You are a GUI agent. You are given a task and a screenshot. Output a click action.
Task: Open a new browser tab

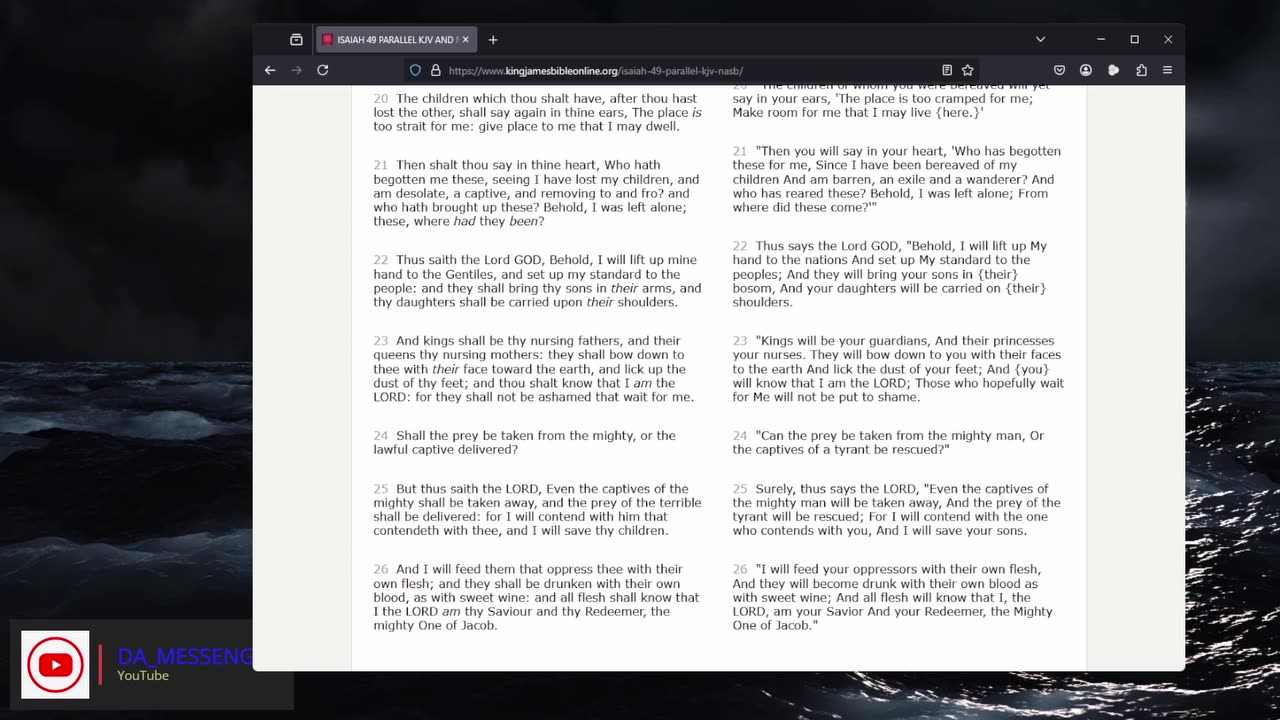point(493,40)
